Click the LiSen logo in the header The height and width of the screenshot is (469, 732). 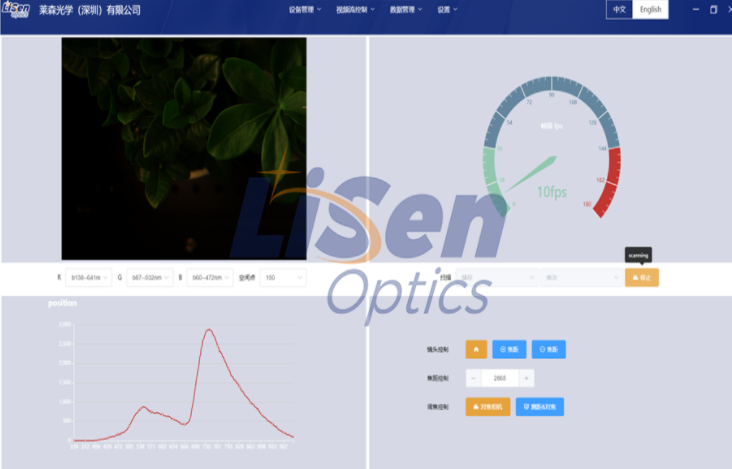[16, 9]
